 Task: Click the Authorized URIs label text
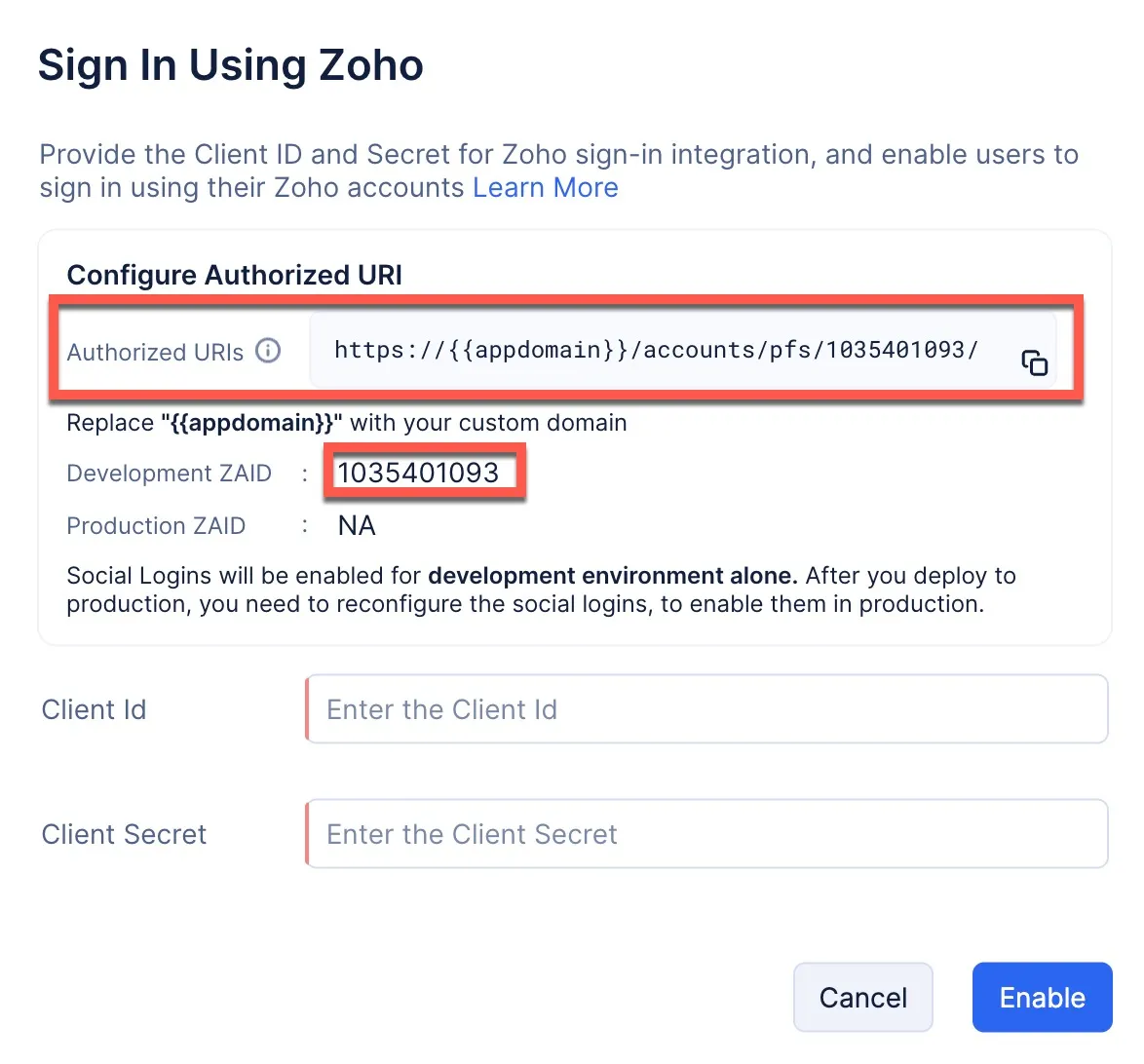[155, 352]
